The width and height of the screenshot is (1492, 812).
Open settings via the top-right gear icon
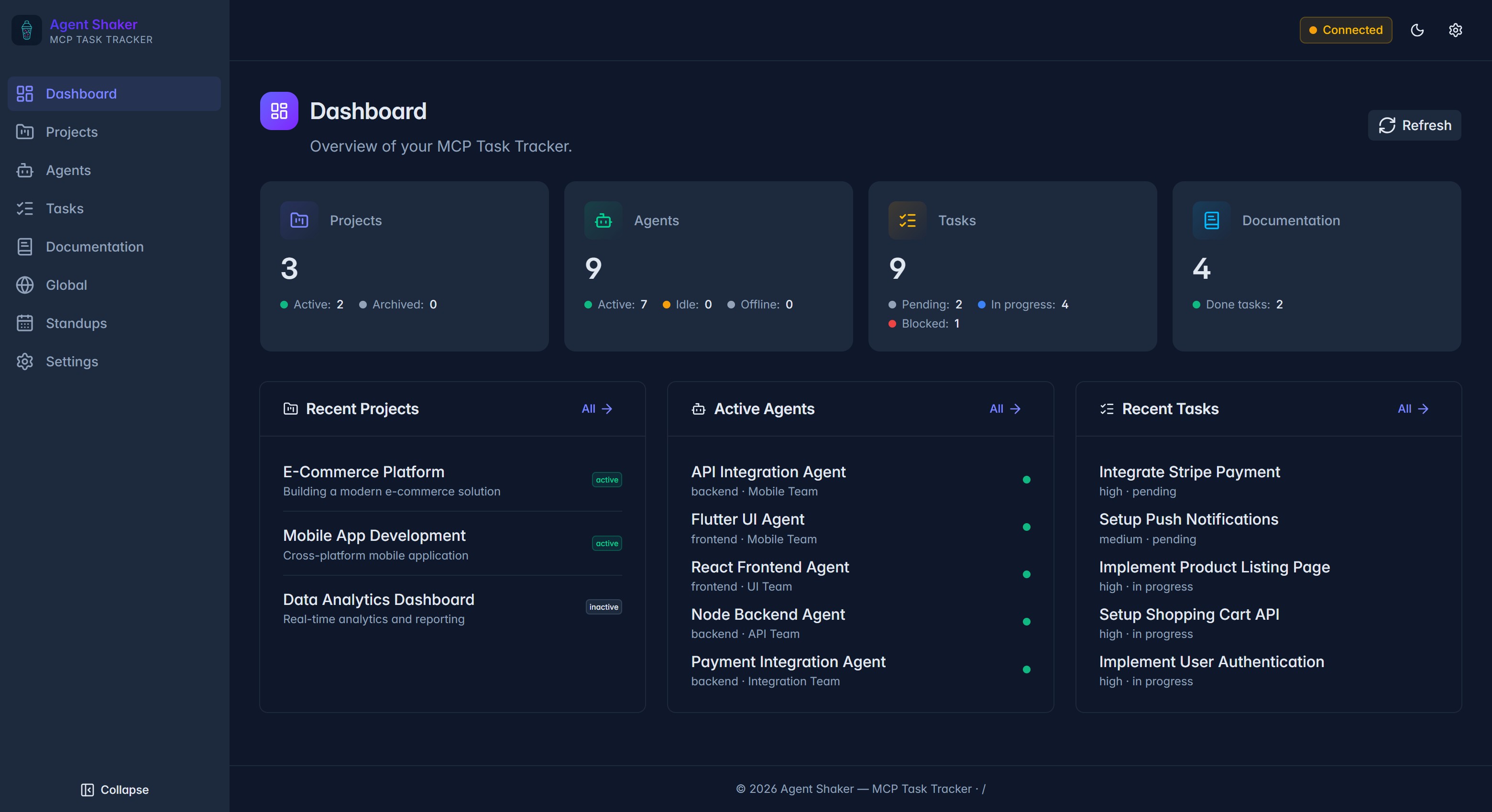tap(1455, 30)
